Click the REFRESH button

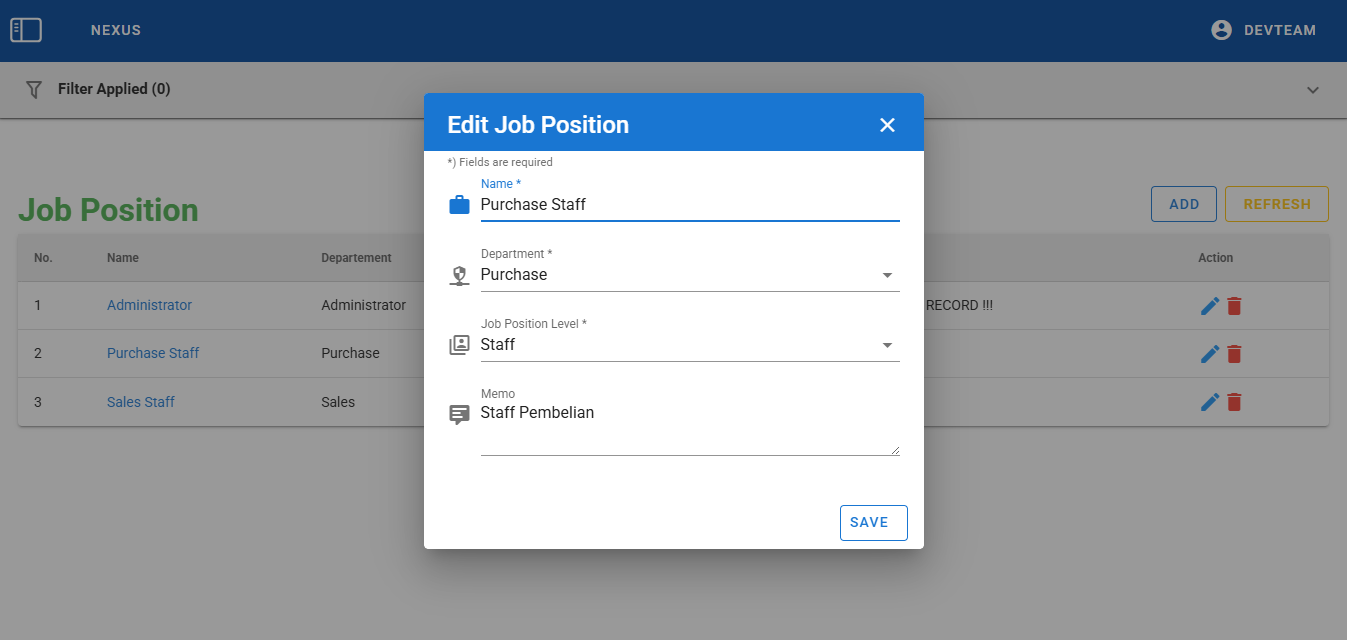tap(1276, 204)
